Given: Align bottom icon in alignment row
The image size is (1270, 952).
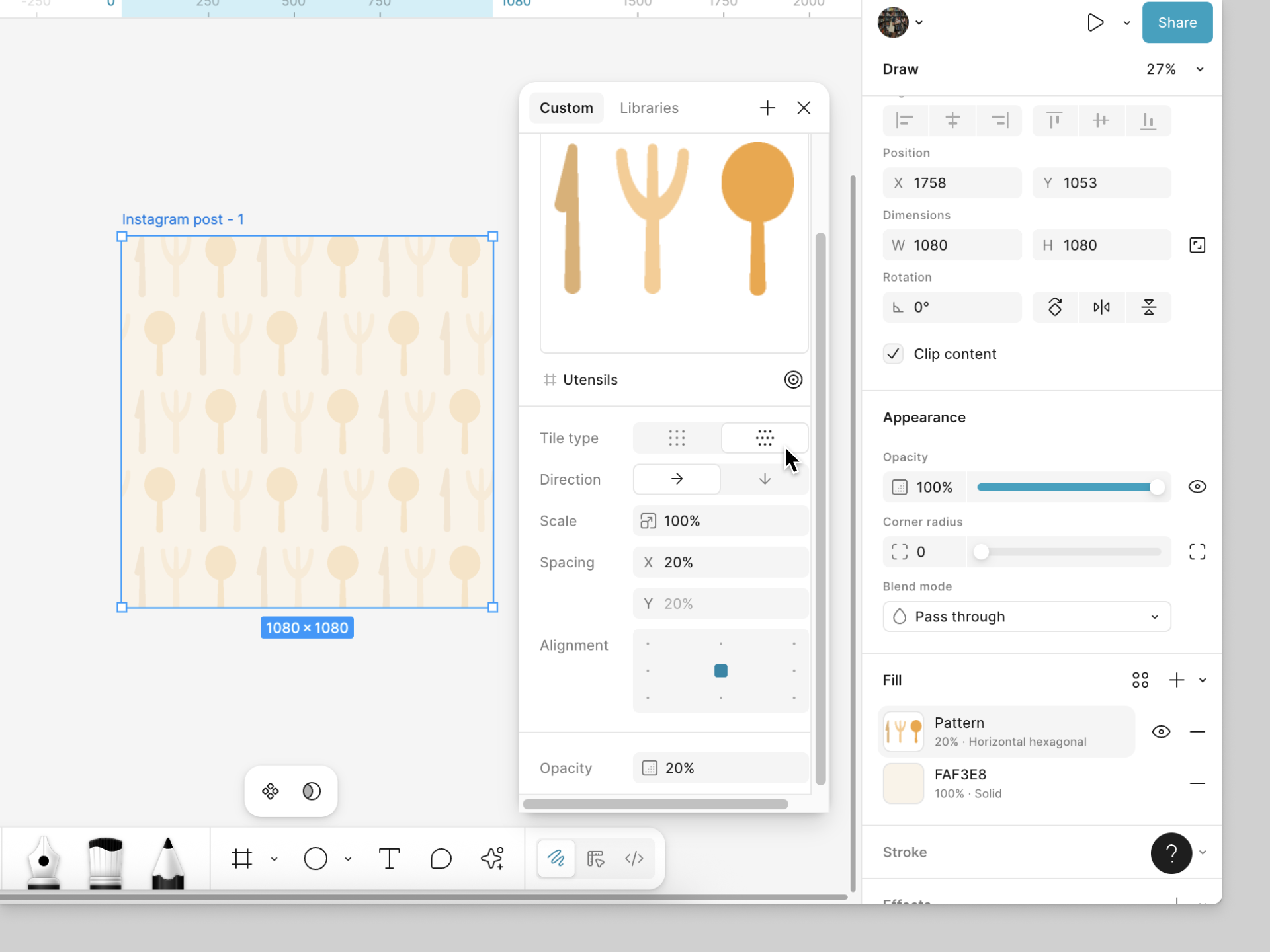Looking at the screenshot, I should point(1148,120).
